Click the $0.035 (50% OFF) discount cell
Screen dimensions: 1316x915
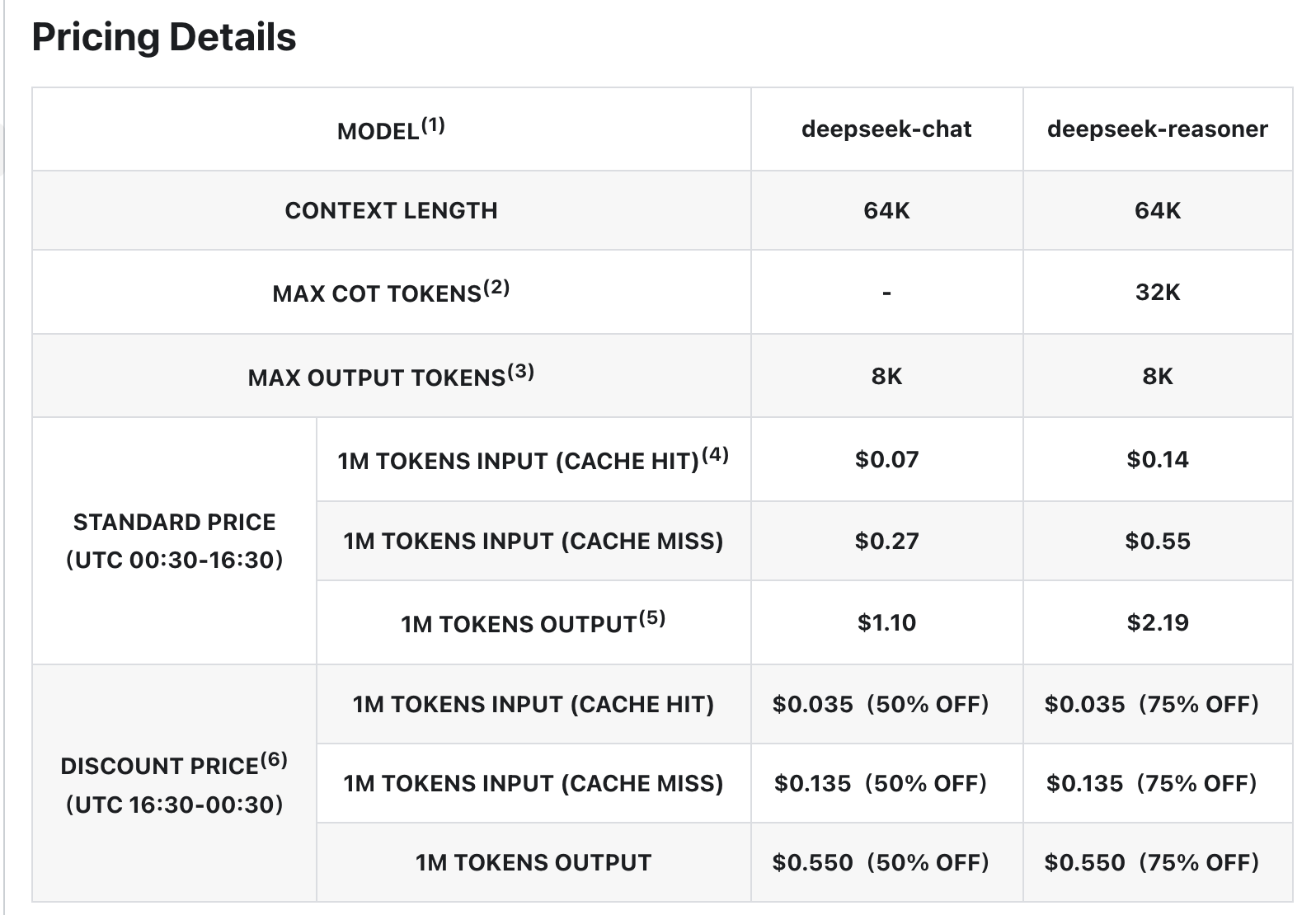point(880,705)
